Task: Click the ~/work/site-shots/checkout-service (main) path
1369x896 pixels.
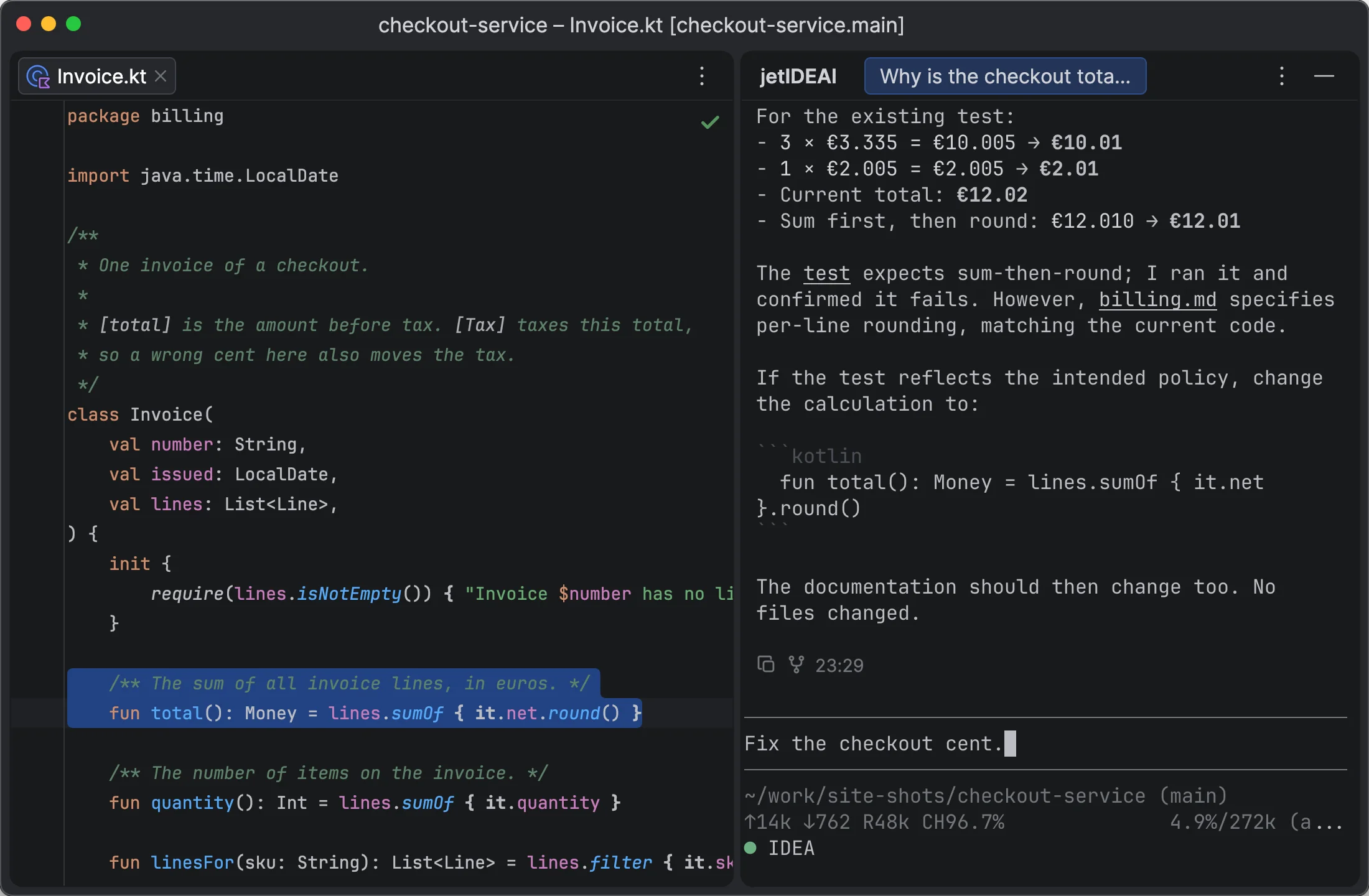Action: (986, 795)
